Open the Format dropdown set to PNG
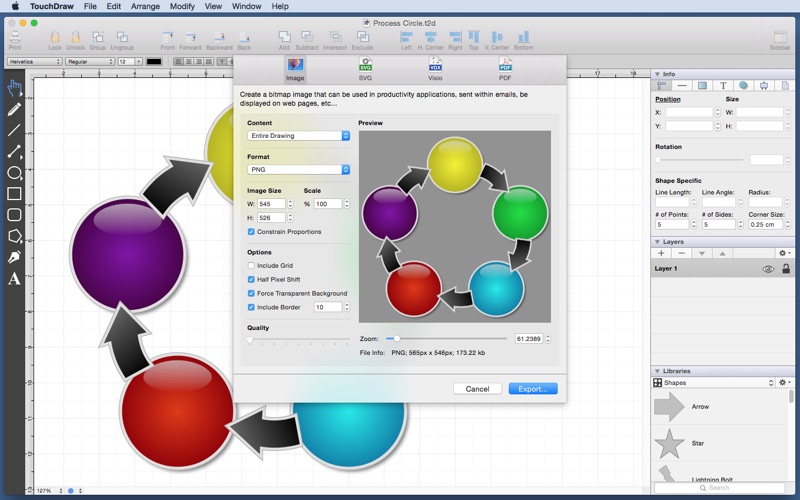This screenshot has height=500, width=800. tap(298, 170)
